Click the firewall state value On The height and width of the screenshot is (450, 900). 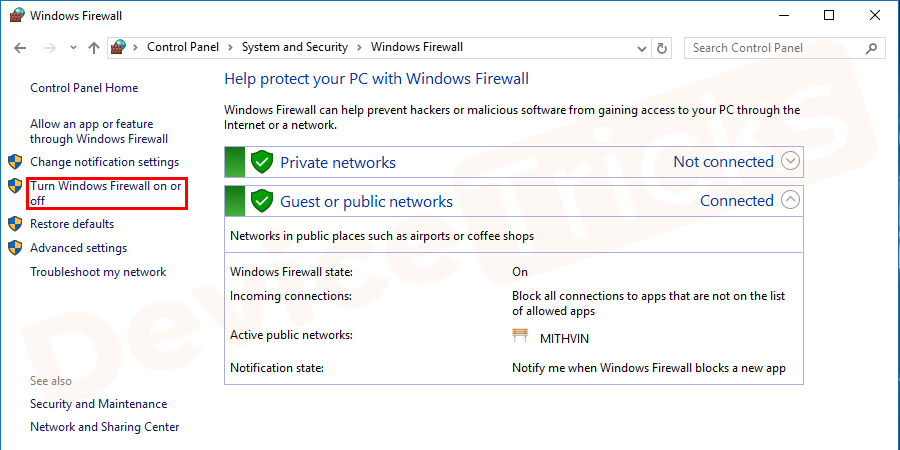point(520,272)
